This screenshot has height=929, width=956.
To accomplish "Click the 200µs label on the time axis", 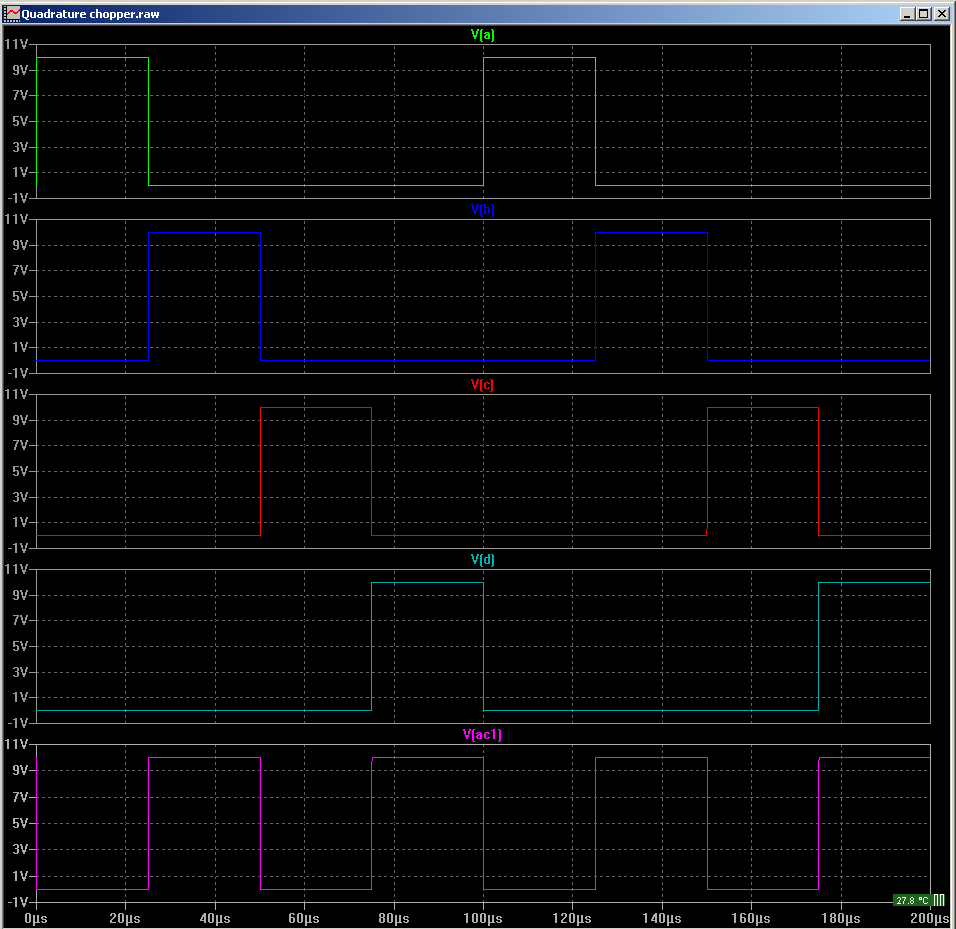I will tap(929, 918).
